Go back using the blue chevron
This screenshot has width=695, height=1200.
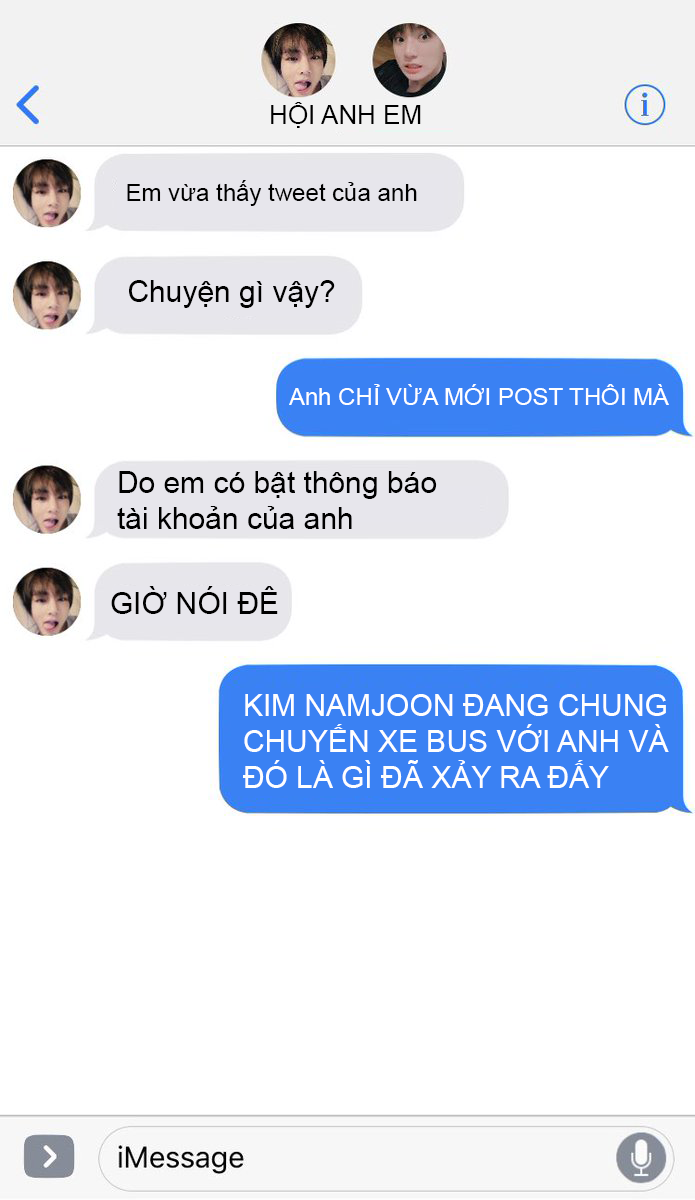coord(28,104)
